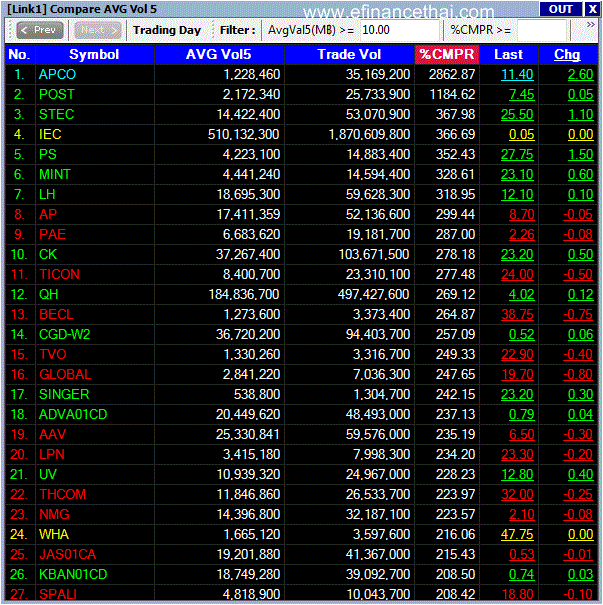Viewport: 603px width, 605px height.
Task: Select the ADVA01CD symbol
Action: [73, 414]
